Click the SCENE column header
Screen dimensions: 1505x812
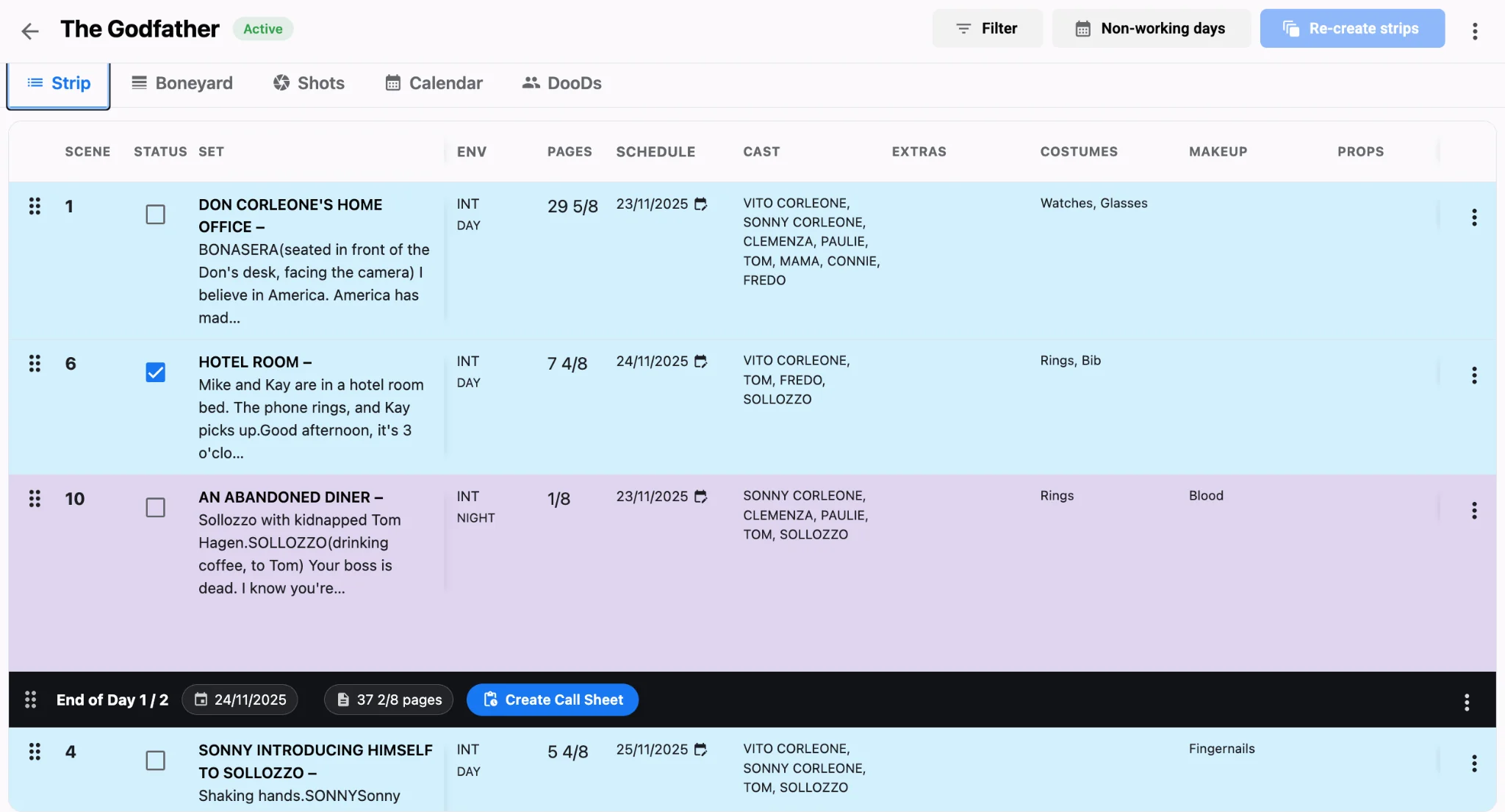[x=87, y=151]
